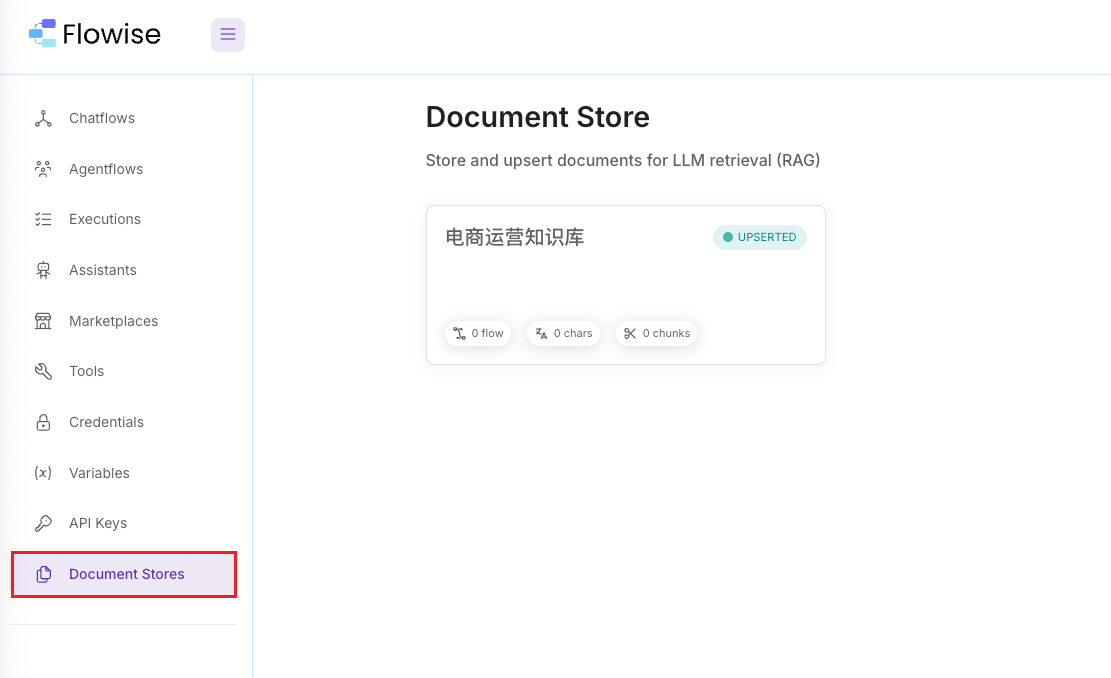Click the Flowise wordmark text
Image resolution: width=1111 pixels, height=678 pixels.
(111, 34)
